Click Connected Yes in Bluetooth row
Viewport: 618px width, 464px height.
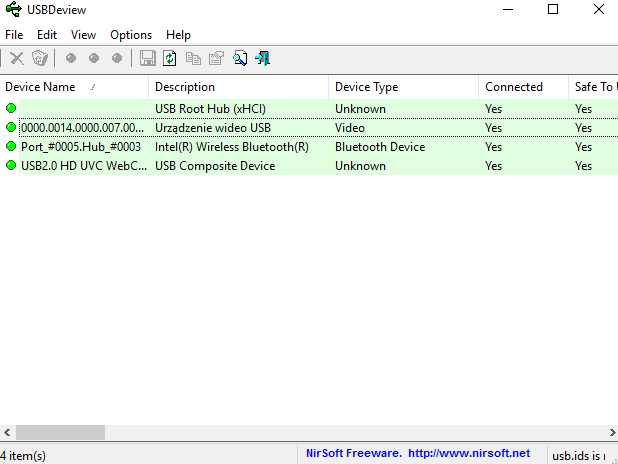[x=493, y=147]
